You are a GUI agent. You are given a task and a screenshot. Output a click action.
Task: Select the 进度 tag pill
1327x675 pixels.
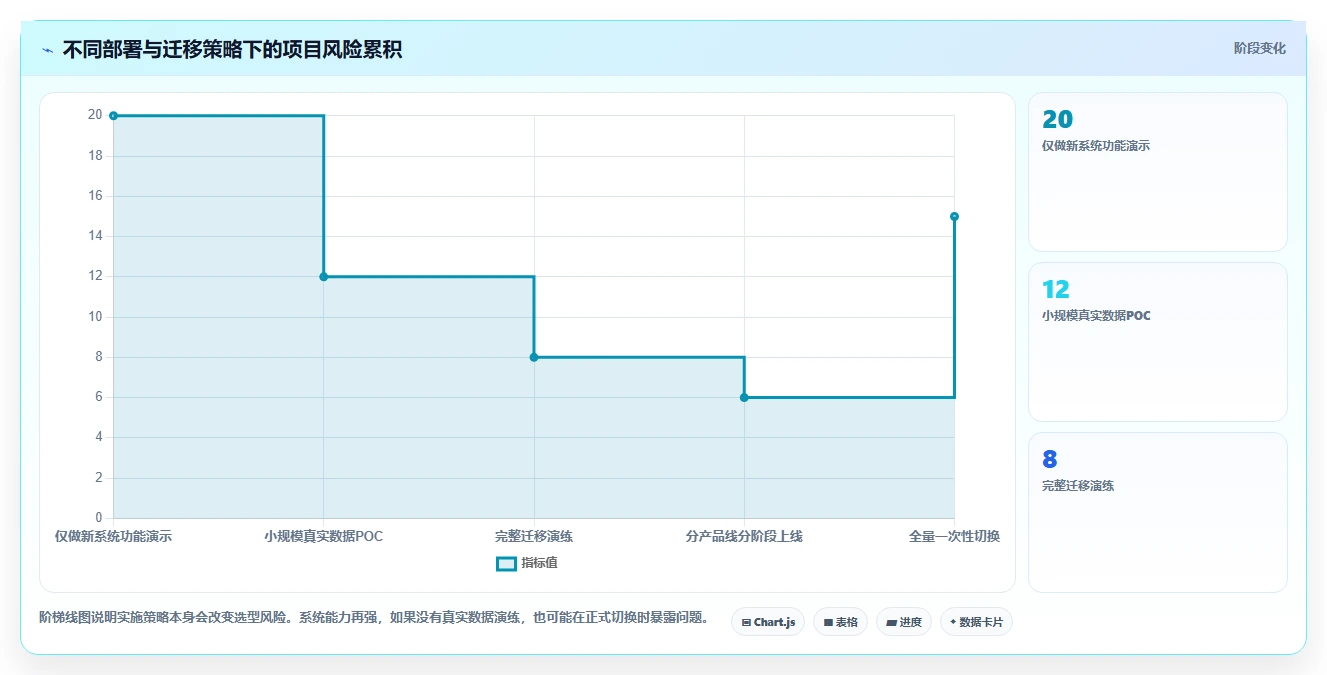coord(904,622)
